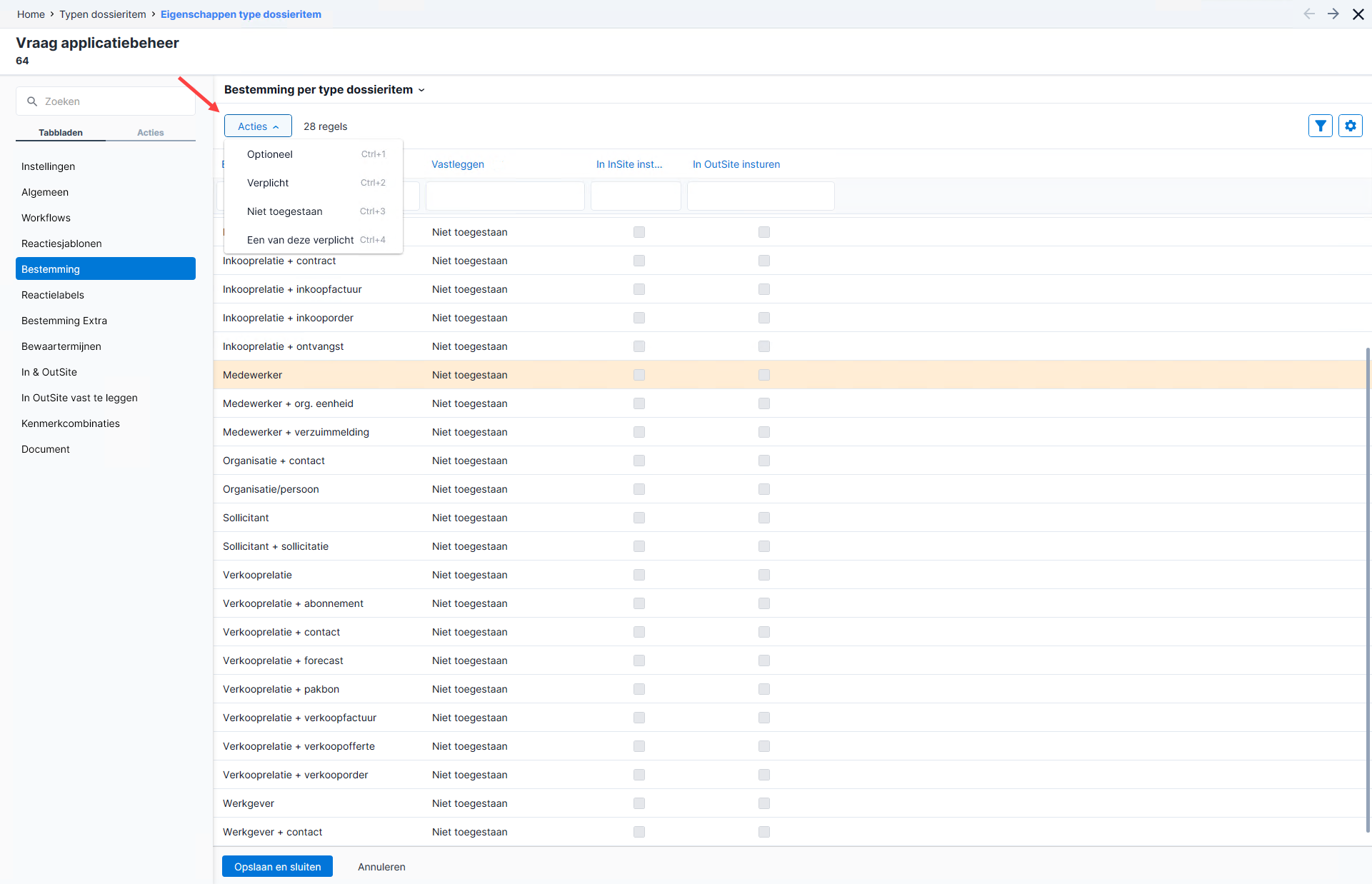Expand Bestemming per type dossieritem chevron
The height and width of the screenshot is (884, 1372).
coord(421,90)
